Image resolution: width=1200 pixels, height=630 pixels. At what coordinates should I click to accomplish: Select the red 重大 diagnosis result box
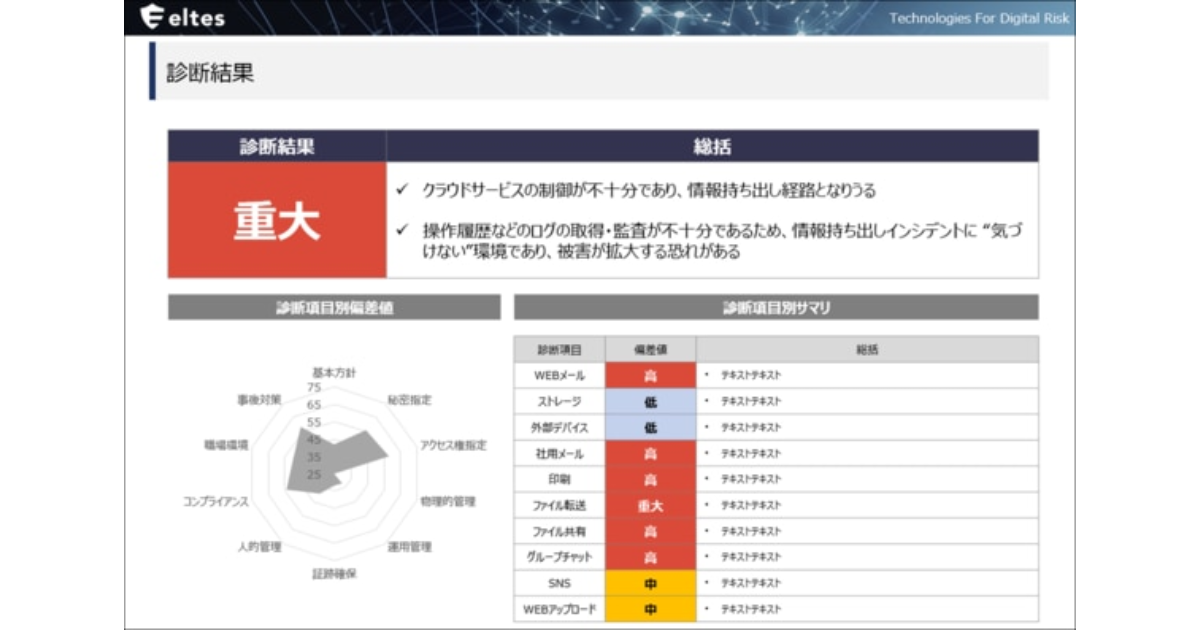click(277, 221)
